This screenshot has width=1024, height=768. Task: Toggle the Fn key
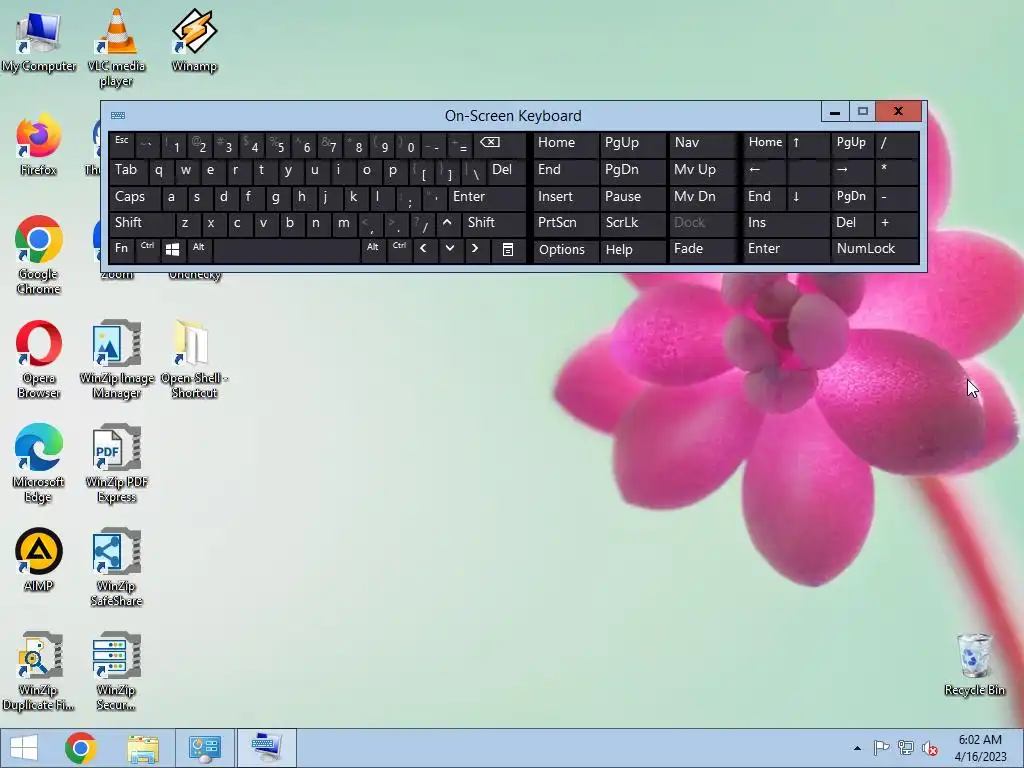click(x=121, y=249)
